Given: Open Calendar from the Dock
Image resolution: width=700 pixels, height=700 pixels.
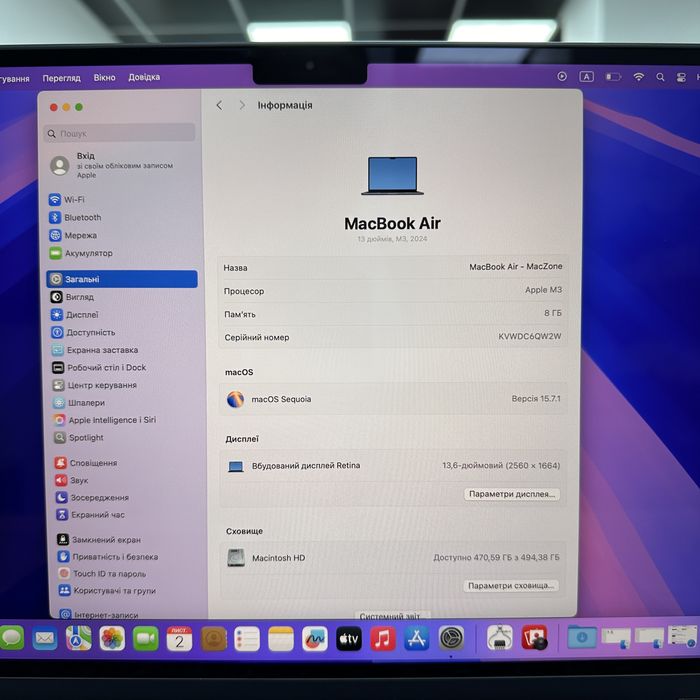Looking at the screenshot, I should click(x=179, y=639).
